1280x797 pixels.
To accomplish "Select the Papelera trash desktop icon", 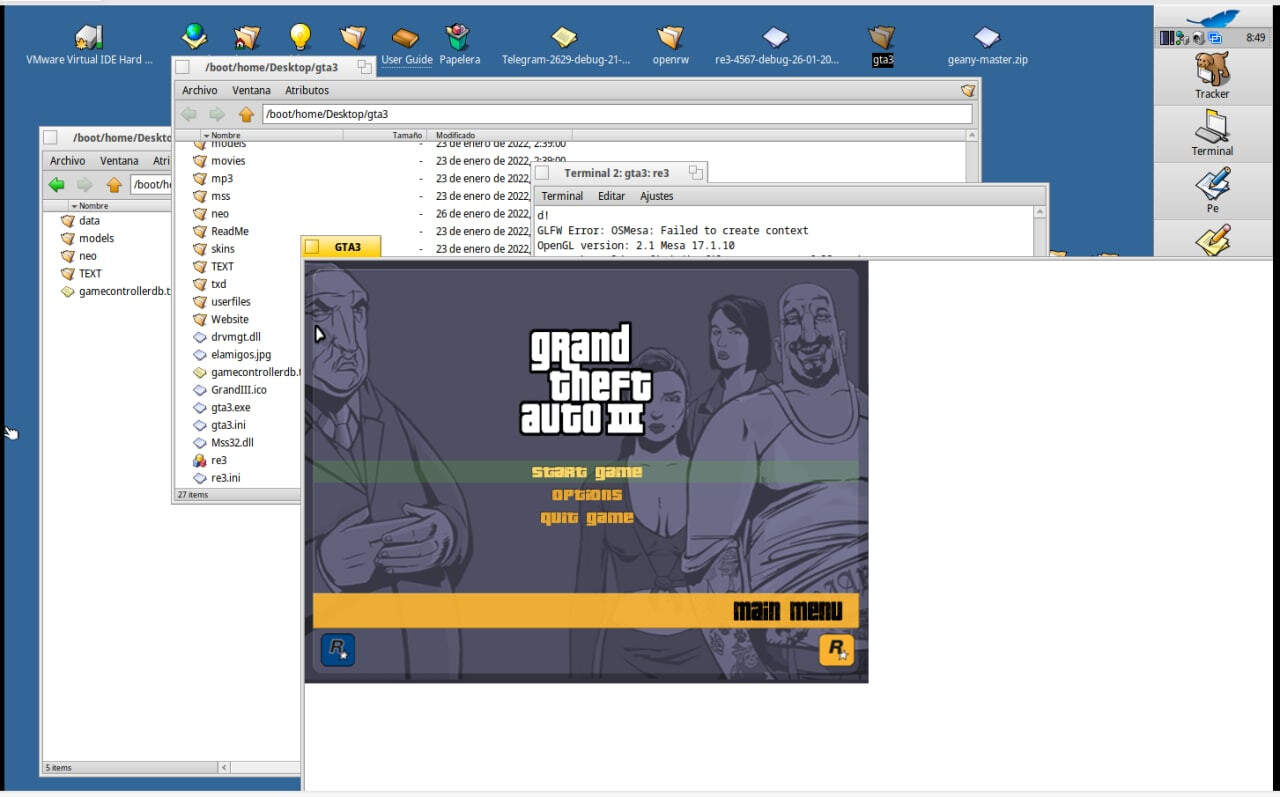I will [x=459, y=45].
